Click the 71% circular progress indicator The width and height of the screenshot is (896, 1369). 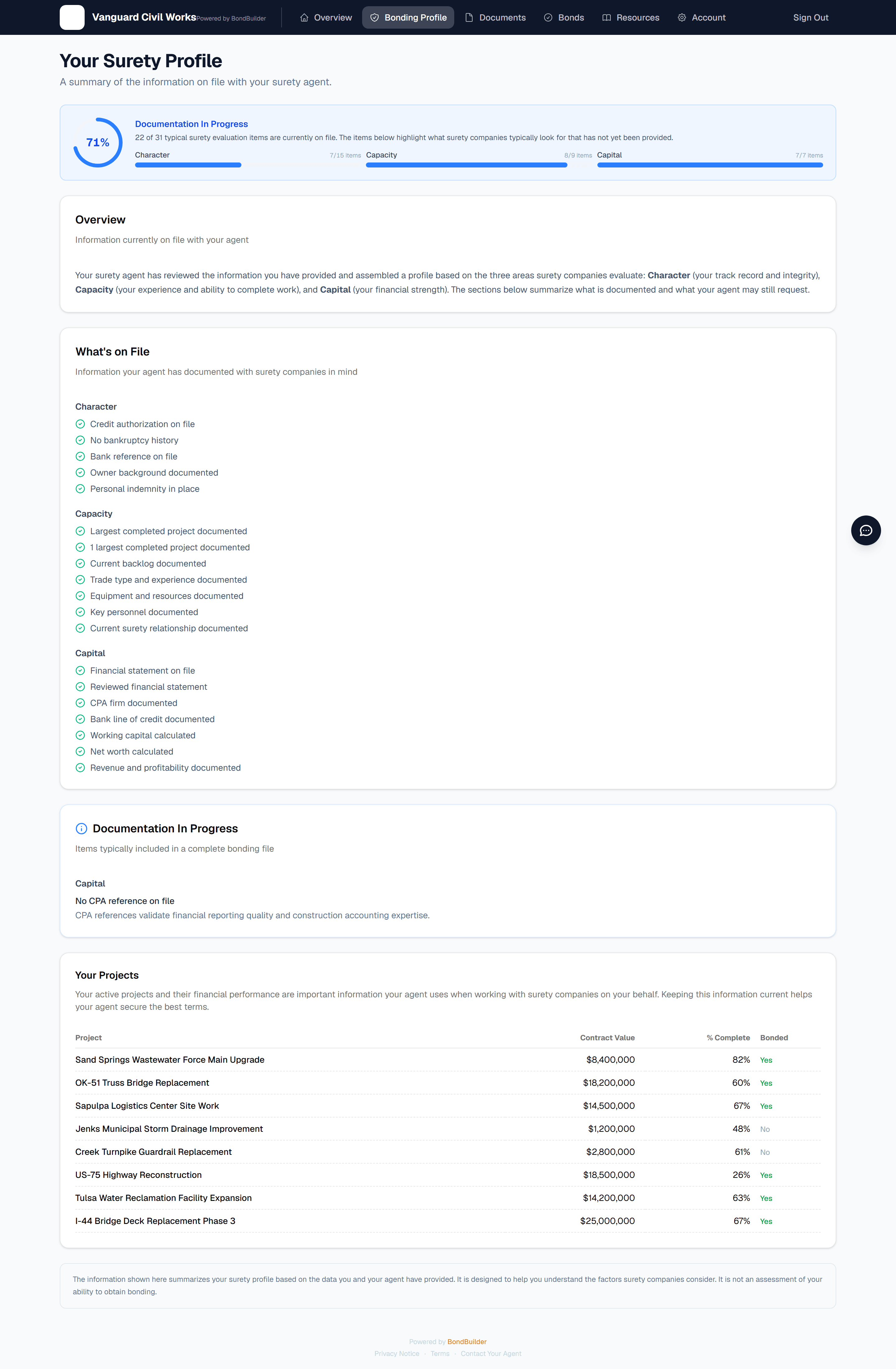[98, 143]
